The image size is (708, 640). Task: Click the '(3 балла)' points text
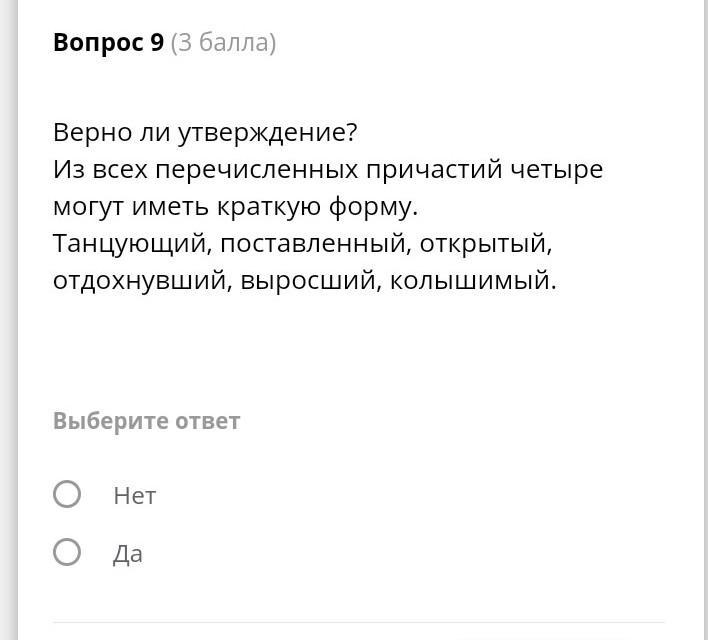pyautogui.click(x=223, y=43)
